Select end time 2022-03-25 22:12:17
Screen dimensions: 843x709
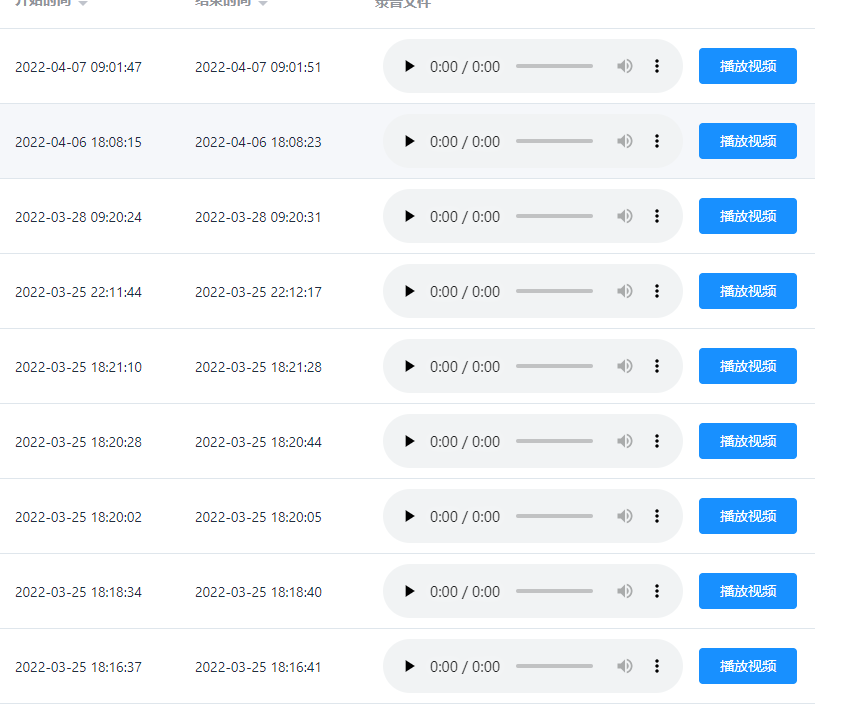coord(258,292)
